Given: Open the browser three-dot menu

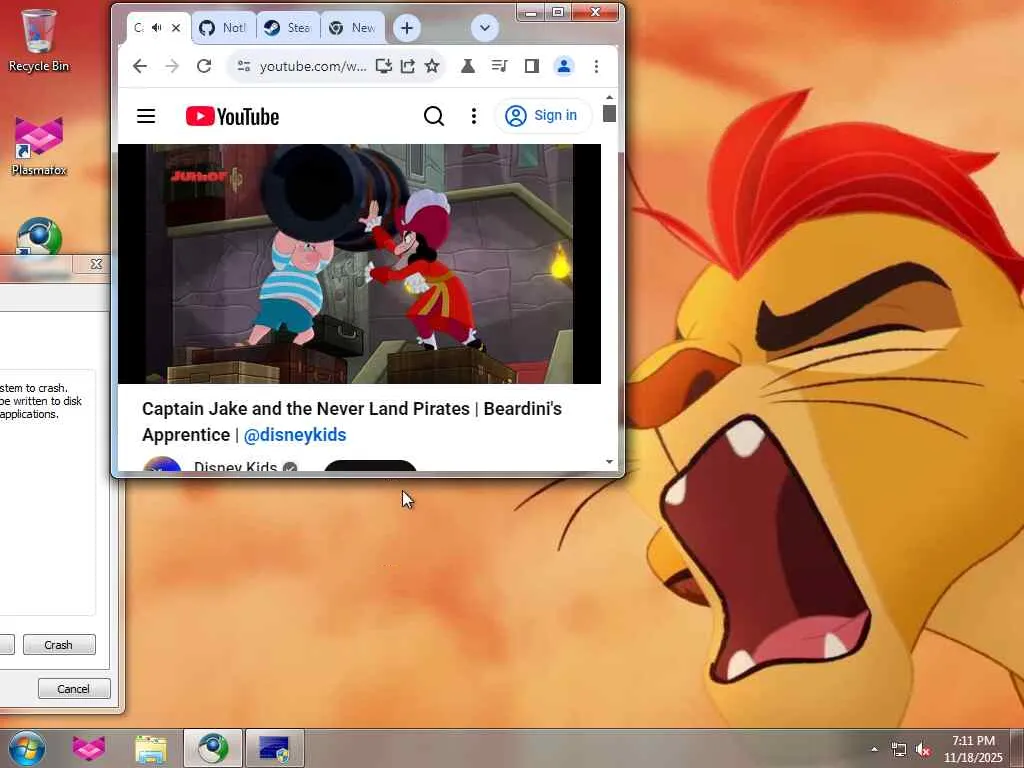Looking at the screenshot, I should pyautogui.click(x=596, y=66).
